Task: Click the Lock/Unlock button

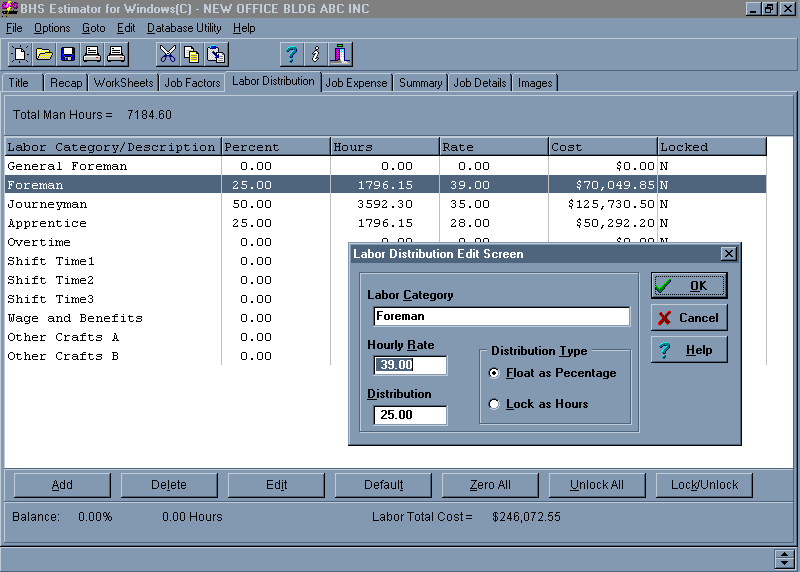Action: 704,485
